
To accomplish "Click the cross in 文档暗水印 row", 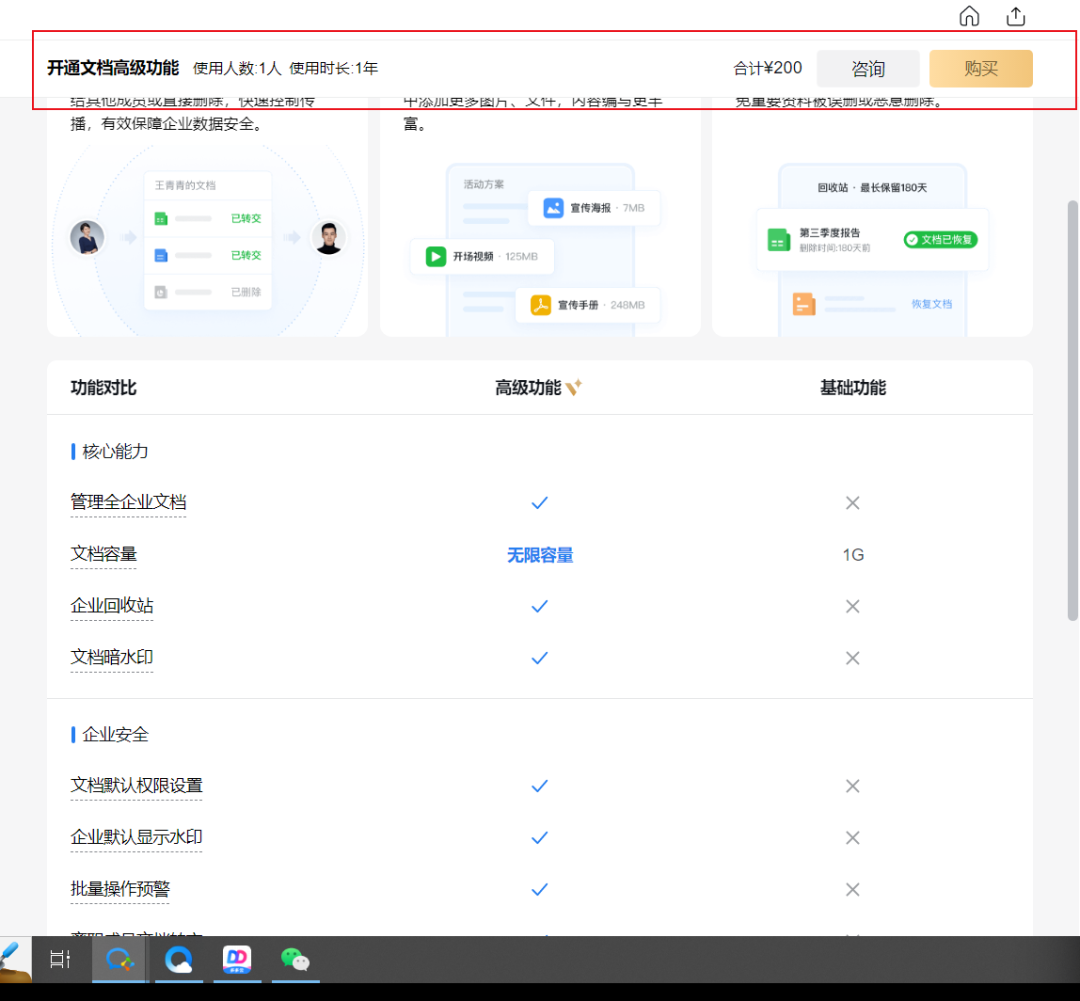I will (853, 658).
